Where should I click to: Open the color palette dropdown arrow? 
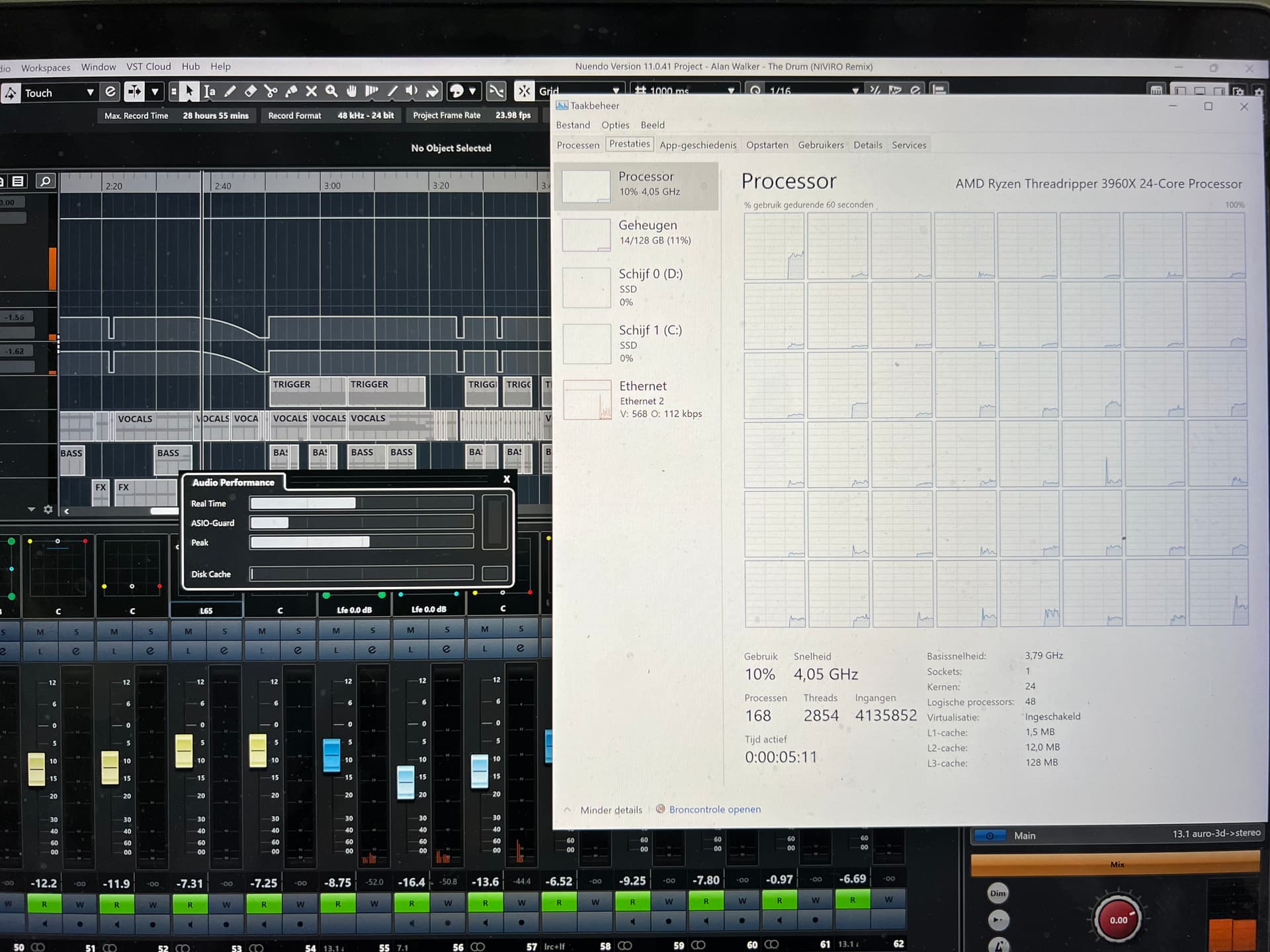472,91
